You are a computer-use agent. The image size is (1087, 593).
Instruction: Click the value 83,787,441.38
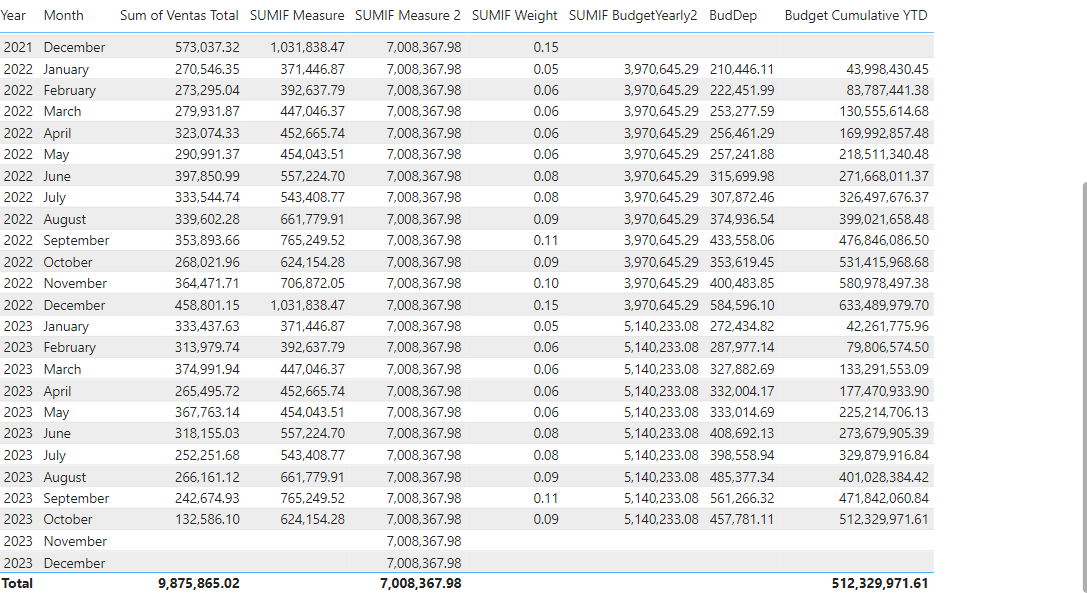click(x=887, y=90)
